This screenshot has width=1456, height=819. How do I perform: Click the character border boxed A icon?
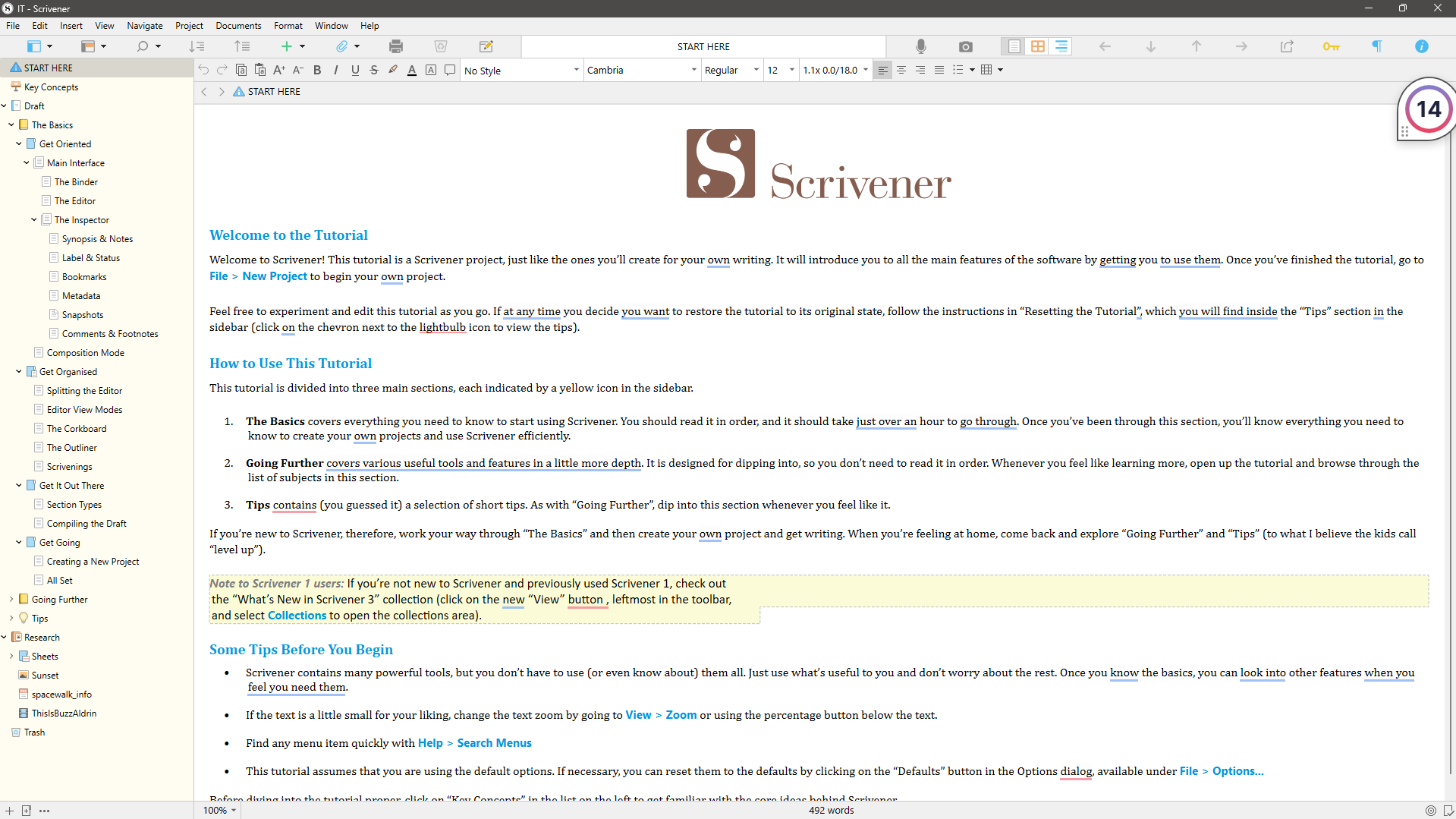tap(431, 70)
